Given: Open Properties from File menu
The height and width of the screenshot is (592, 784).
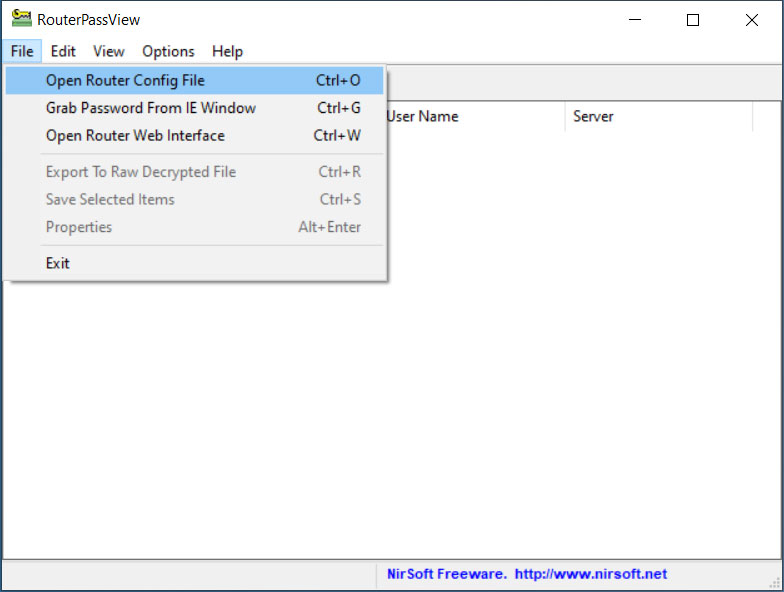Looking at the screenshot, I should (x=194, y=227).
